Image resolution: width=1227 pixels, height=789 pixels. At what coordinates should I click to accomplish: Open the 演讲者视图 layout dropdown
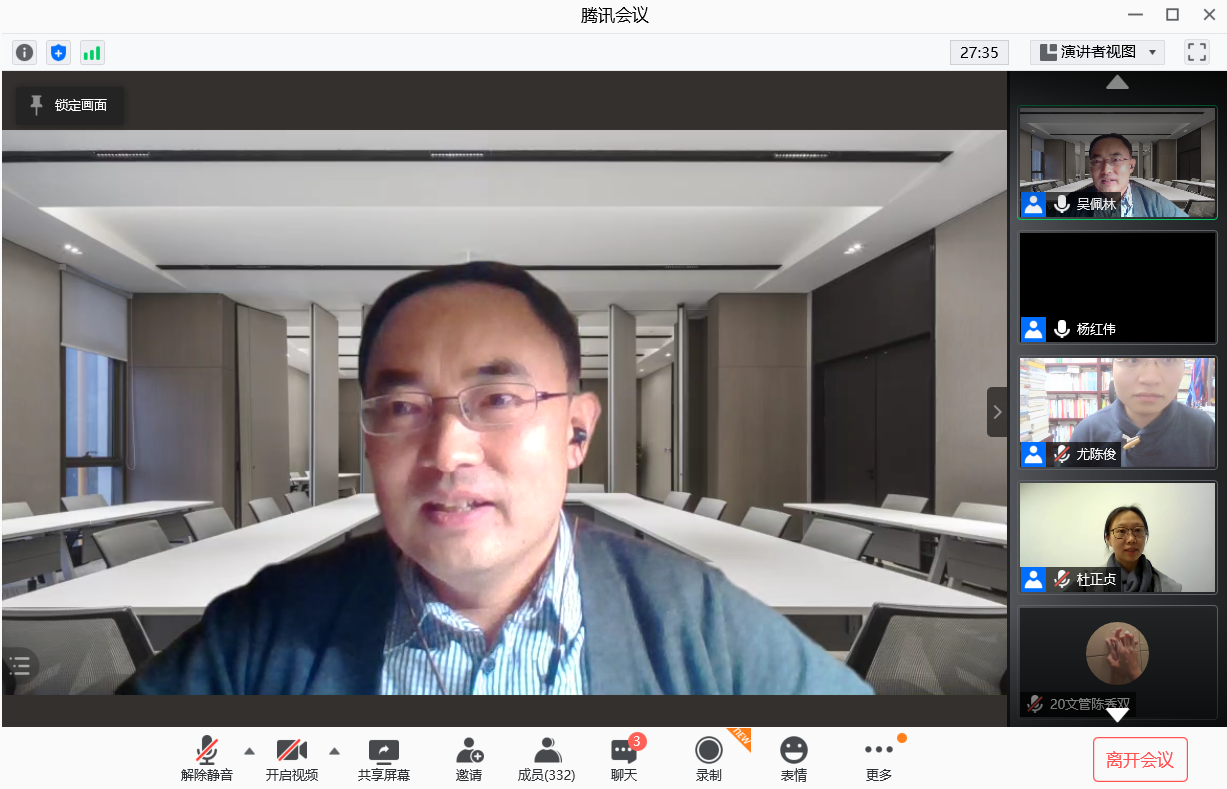[1097, 52]
